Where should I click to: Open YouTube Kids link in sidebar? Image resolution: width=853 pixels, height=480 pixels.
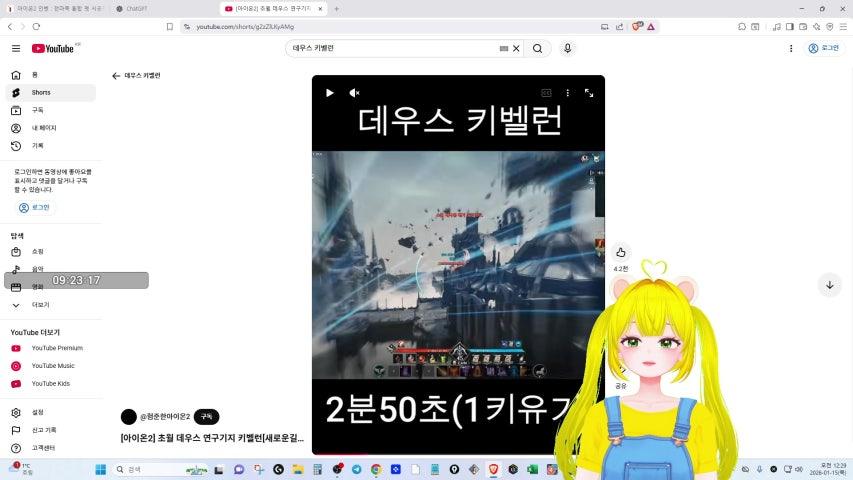point(51,384)
